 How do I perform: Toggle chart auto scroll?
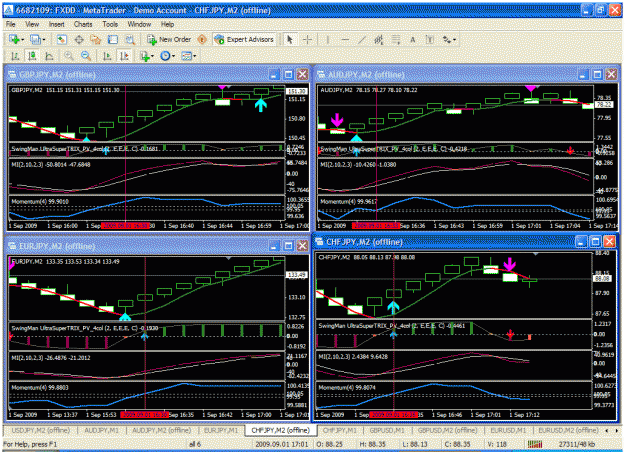107,56
